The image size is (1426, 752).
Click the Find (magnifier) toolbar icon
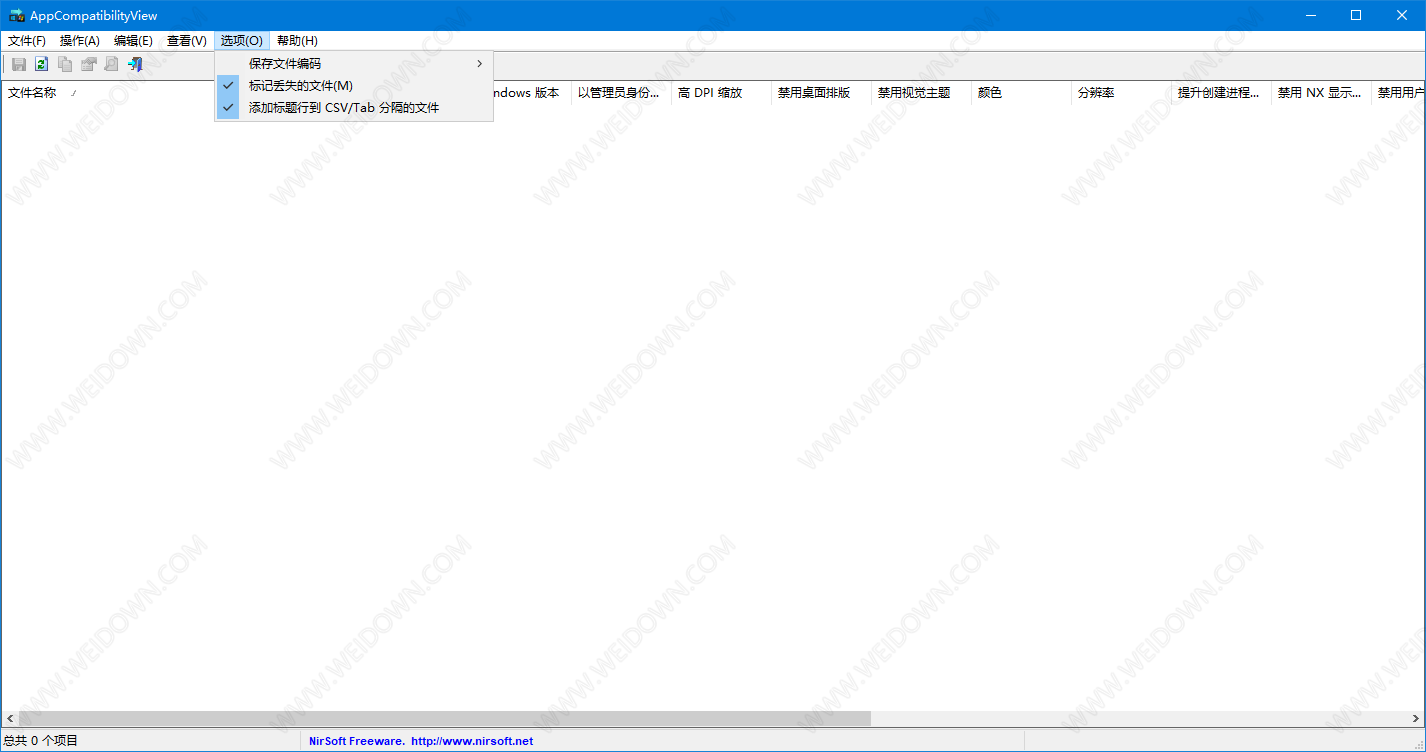point(111,64)
